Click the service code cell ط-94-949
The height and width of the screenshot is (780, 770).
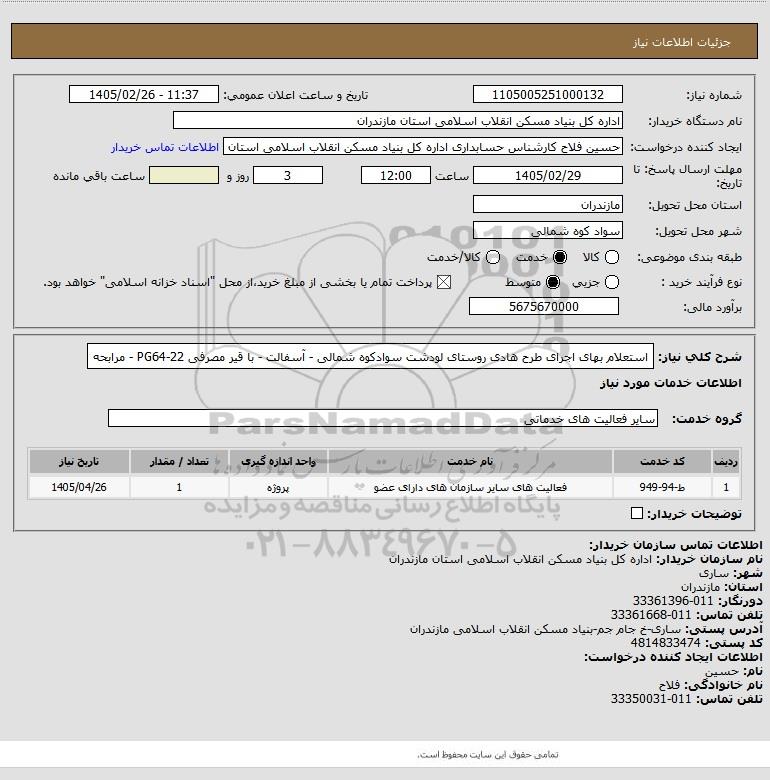point(662,488)
